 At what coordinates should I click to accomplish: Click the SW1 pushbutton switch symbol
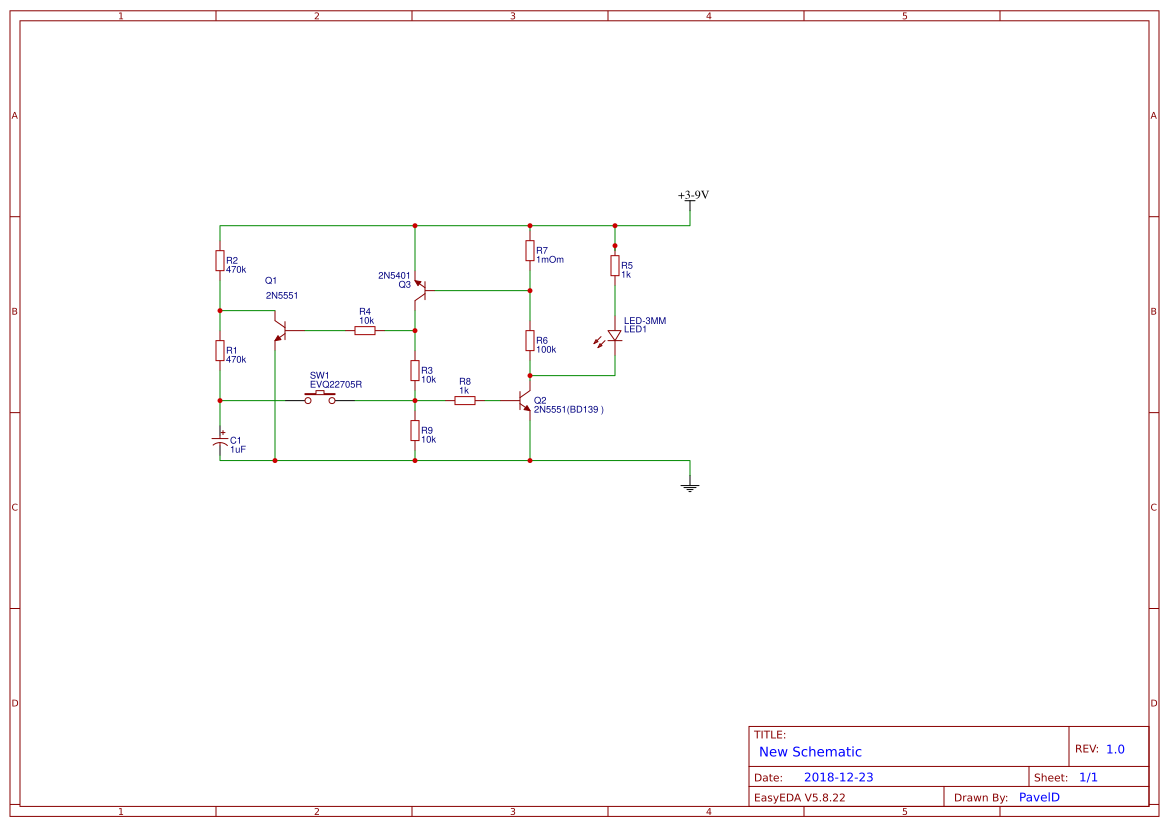[320, 398]
